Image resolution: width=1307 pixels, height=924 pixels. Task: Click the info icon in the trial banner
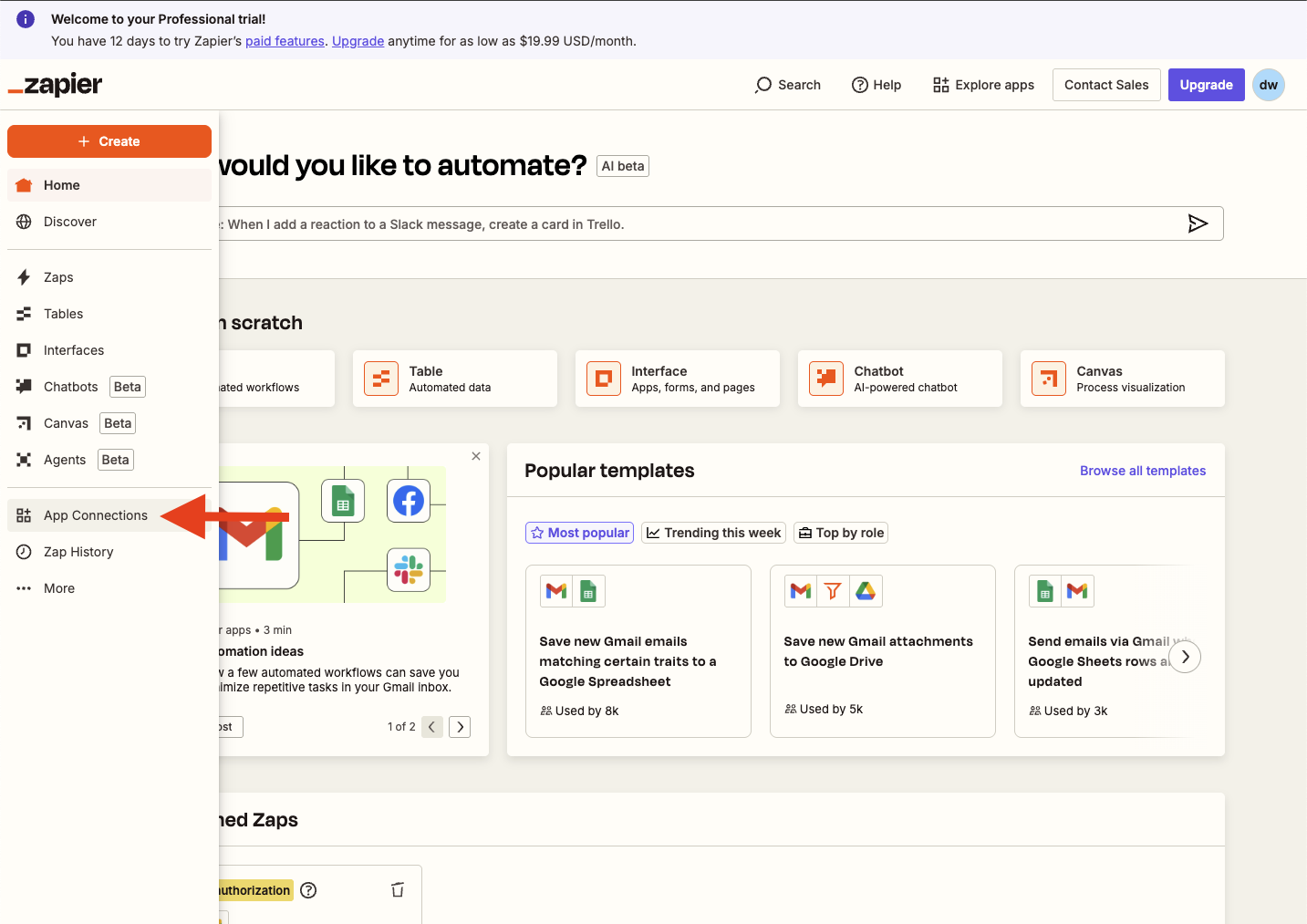point(26,19)
